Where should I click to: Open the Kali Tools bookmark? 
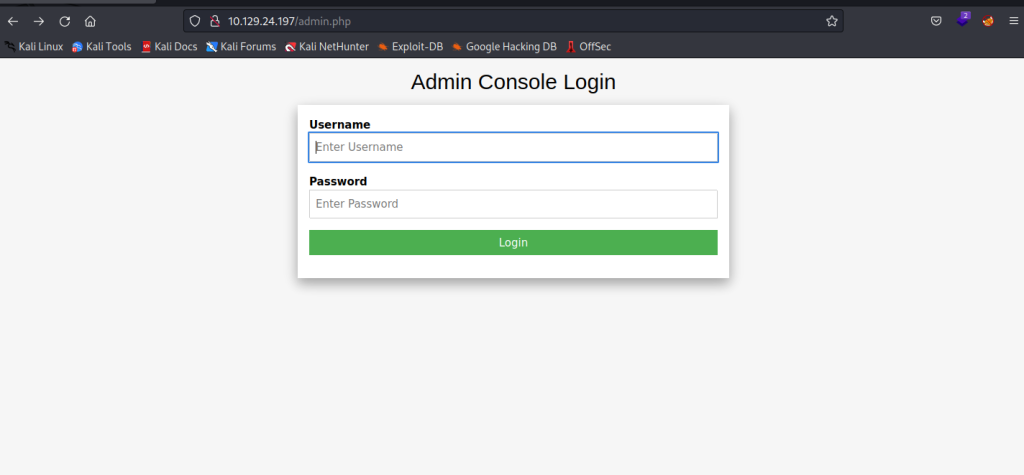(102, 46)
